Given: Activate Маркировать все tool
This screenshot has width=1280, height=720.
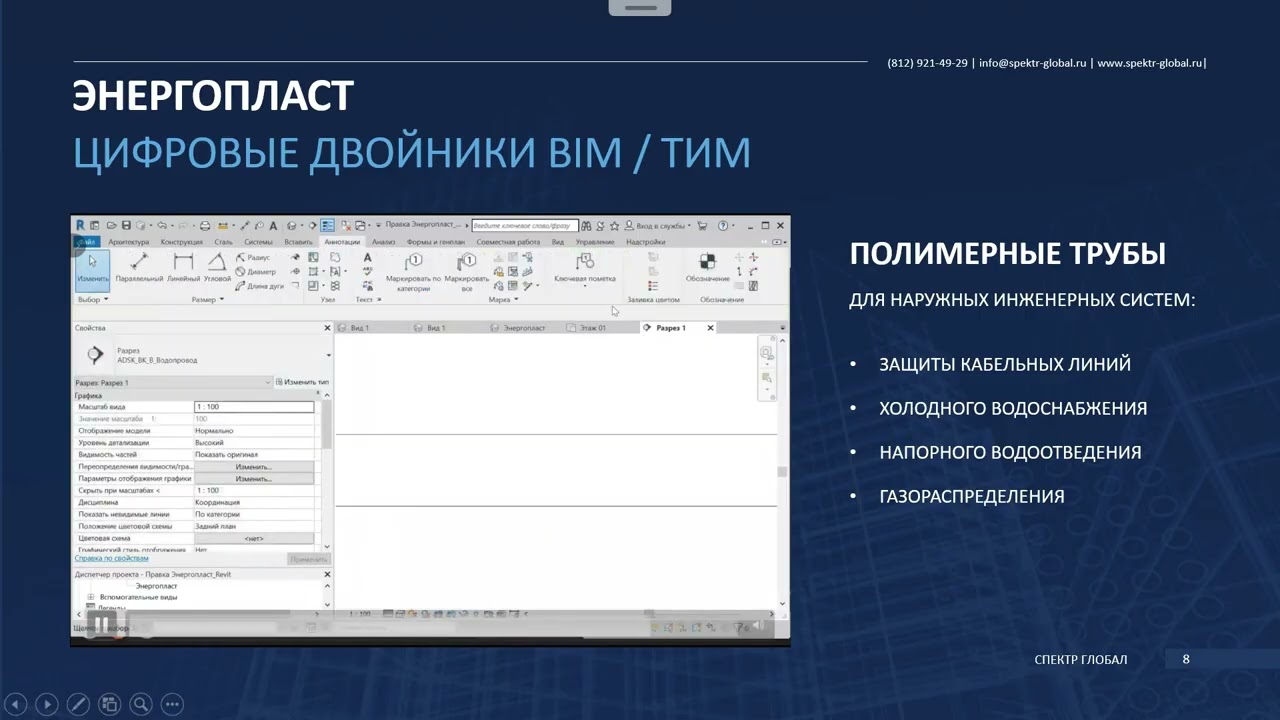Looking at the screenshot, I should click(467, 272).
